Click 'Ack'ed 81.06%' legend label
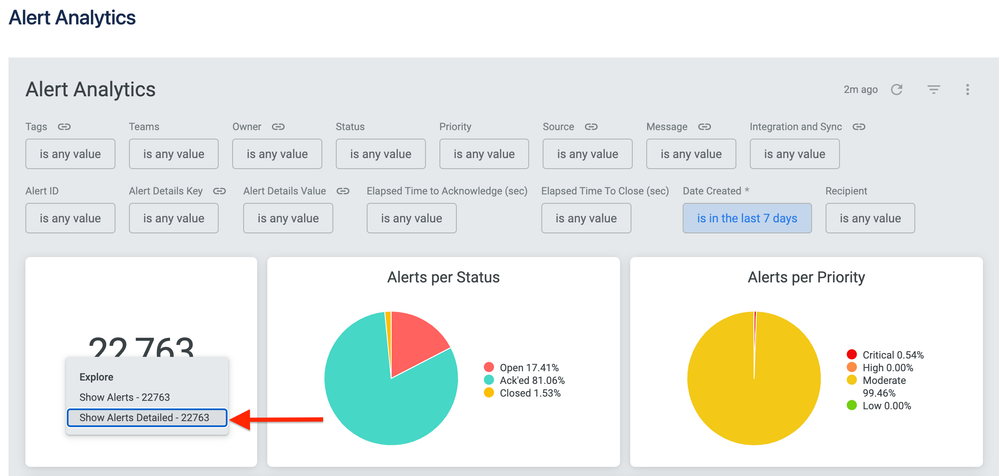 pyautogui.click(x=532, y=380)
